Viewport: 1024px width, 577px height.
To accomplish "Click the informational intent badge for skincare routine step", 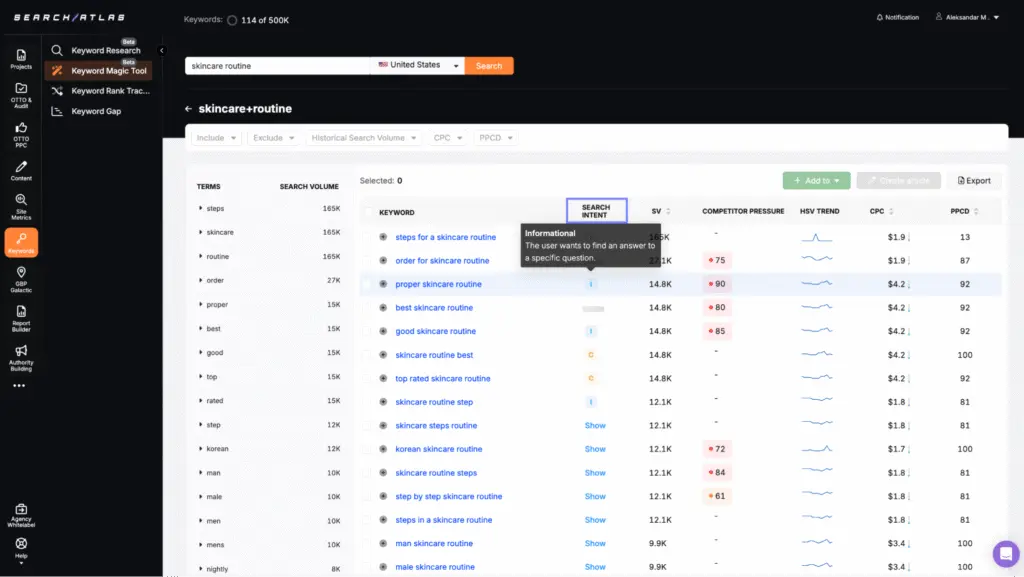I will click(591, 402).
